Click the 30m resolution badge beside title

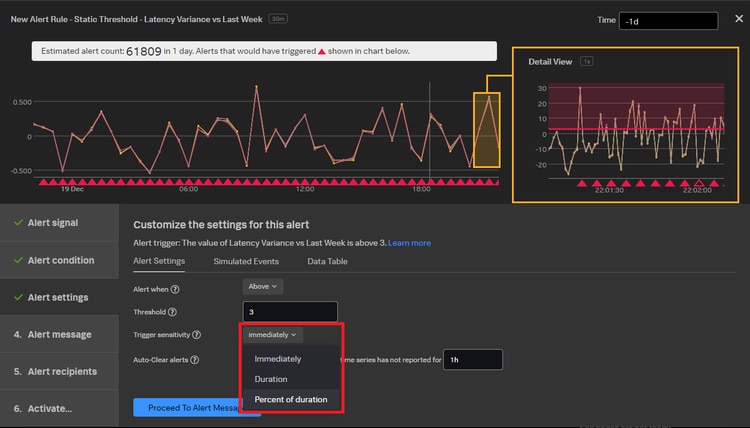click(x=279, y=19)
